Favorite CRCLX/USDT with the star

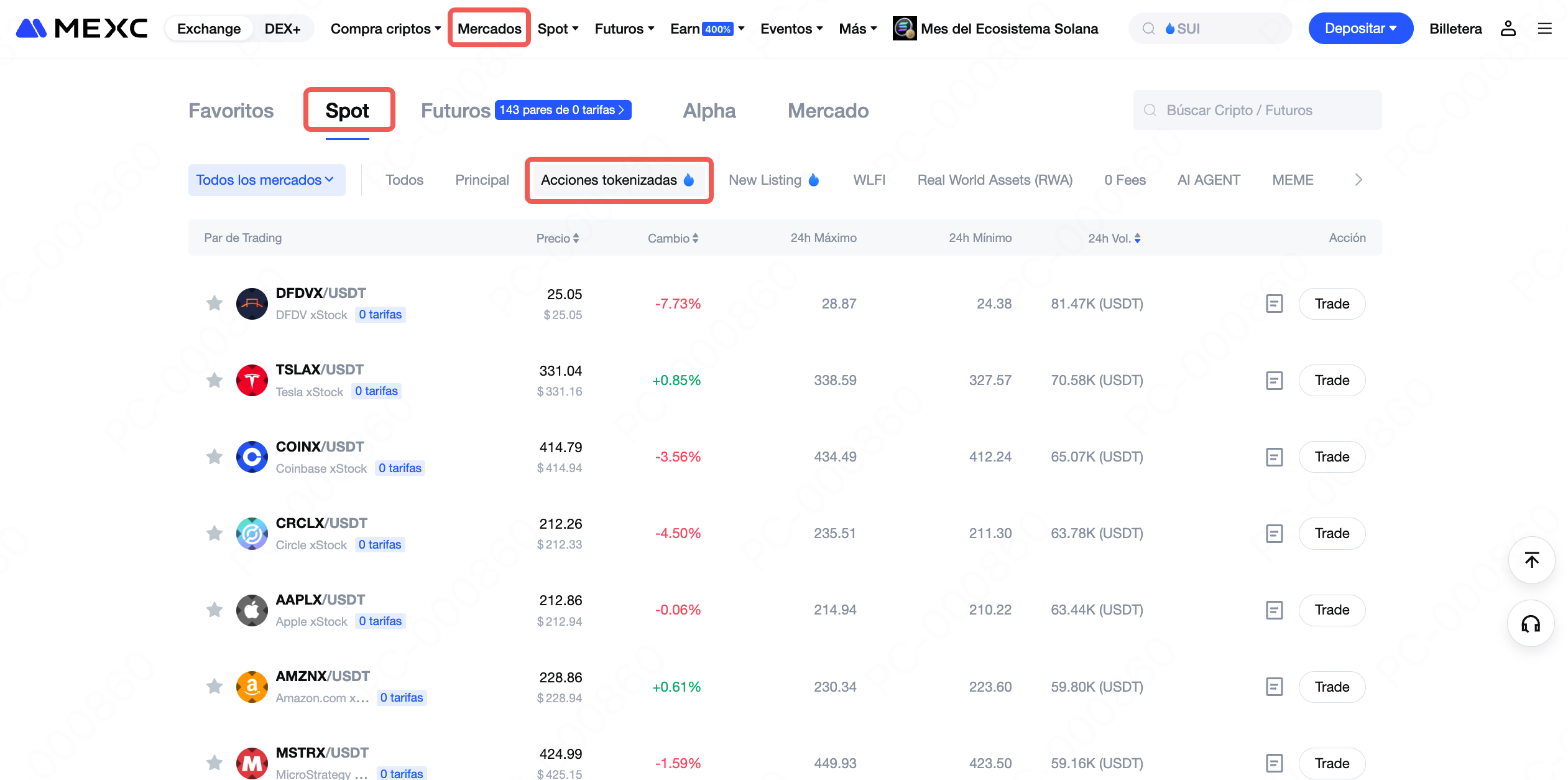214,533
